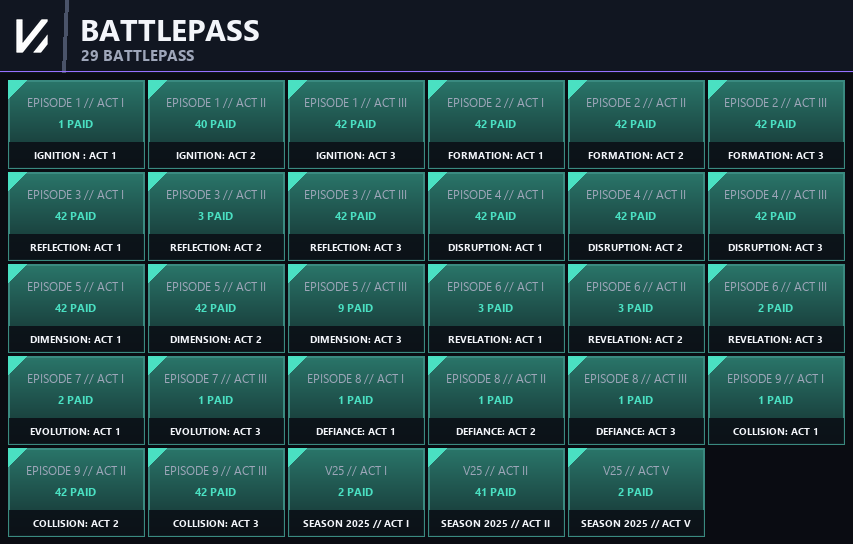
Task: Choose the Formation: Act 1 card
Action: [x=496, y=125]
